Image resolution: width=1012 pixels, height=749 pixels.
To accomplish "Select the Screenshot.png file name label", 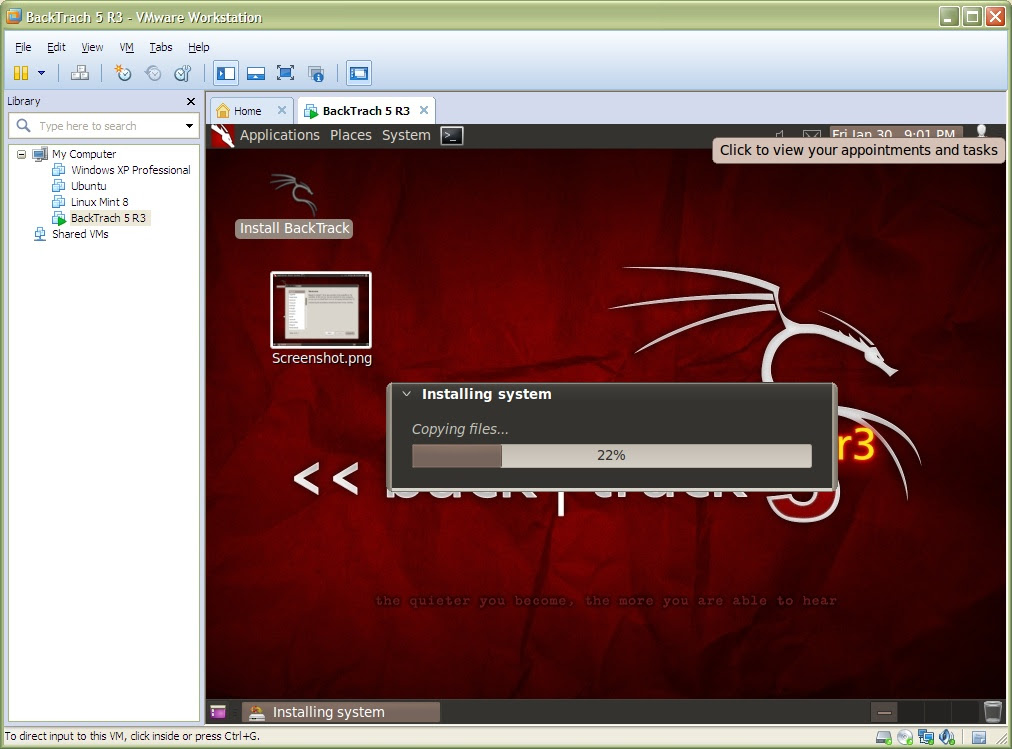I will [x=321, y=358].
